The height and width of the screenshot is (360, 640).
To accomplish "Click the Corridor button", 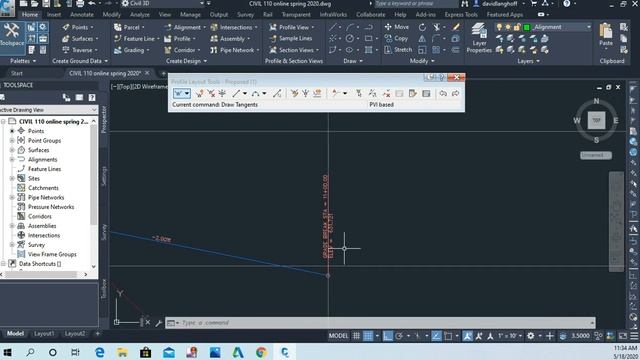I will click(x=182, y=50).
